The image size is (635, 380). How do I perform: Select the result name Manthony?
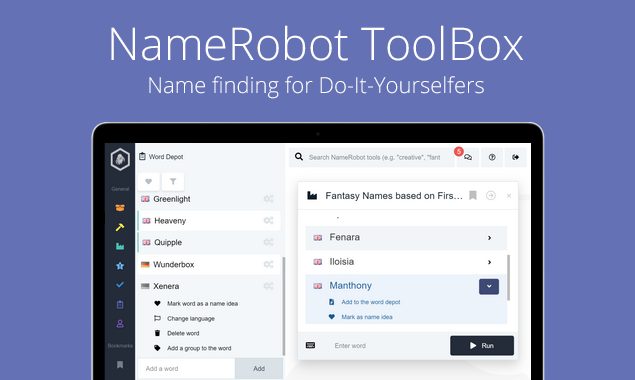(x=351, y=286)
